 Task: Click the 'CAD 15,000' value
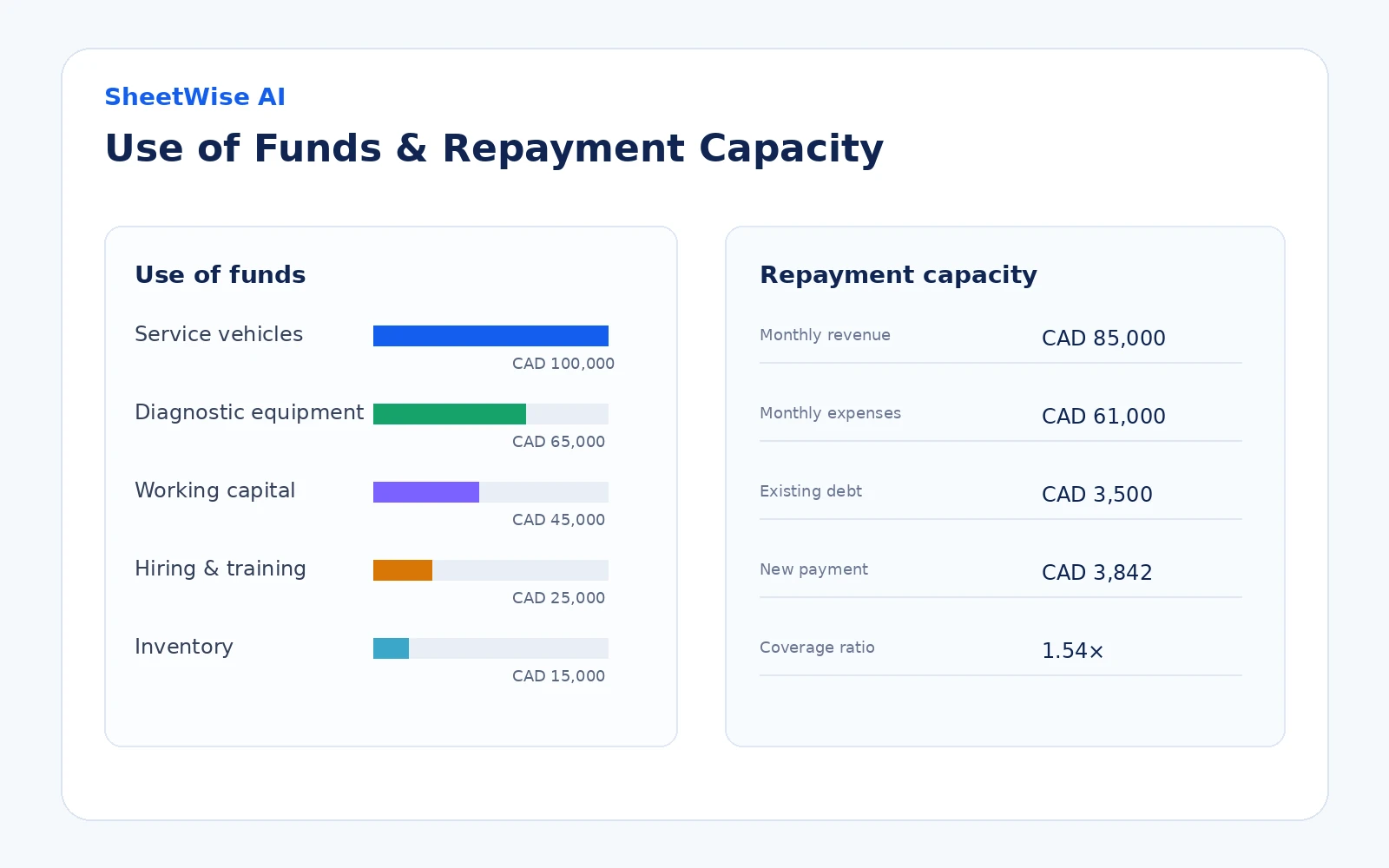[x=558, y=676]
